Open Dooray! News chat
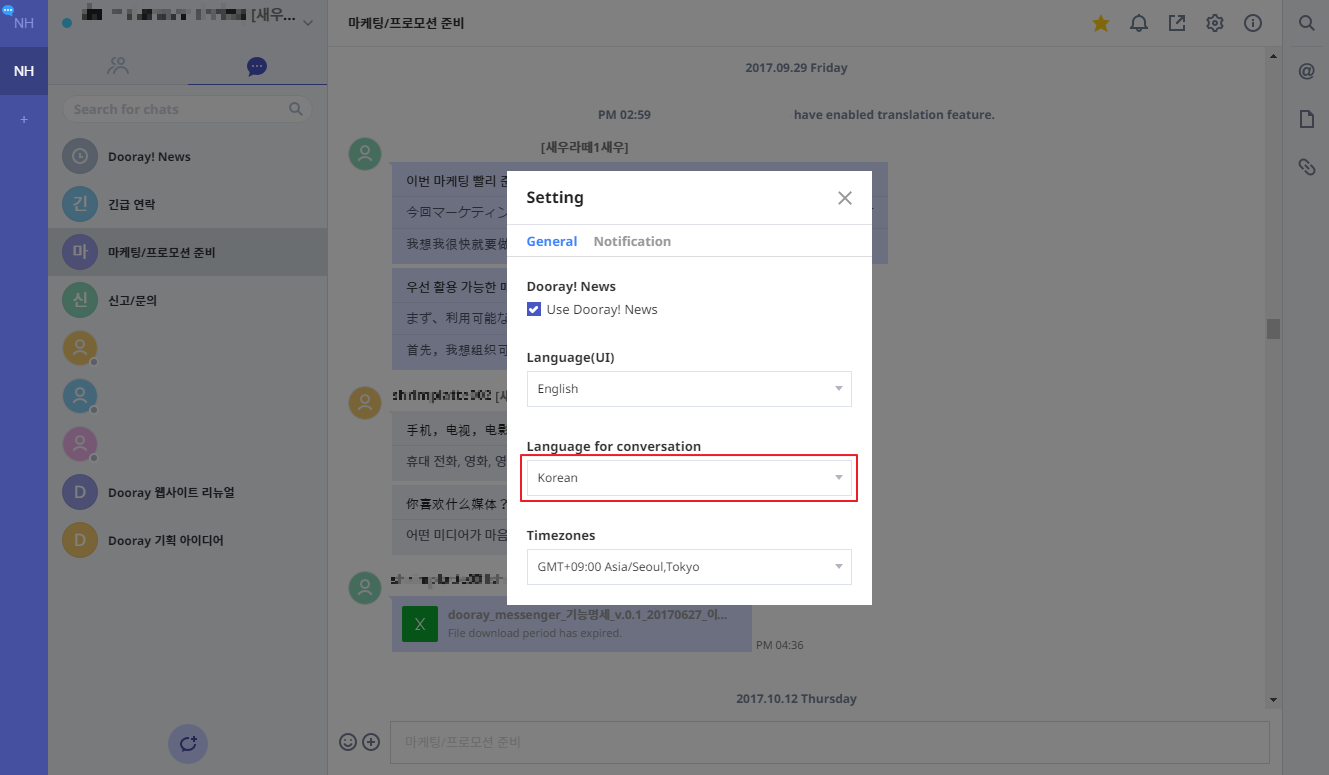Image resolution: width=1329 pixels, height=775 pixels. tap(188, 157)
